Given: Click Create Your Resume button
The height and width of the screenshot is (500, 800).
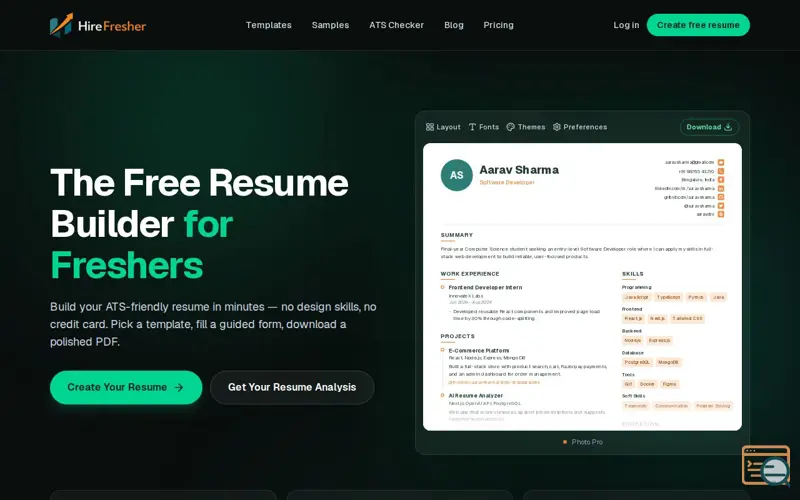Looking at the screenshot, I should [126, 387].
